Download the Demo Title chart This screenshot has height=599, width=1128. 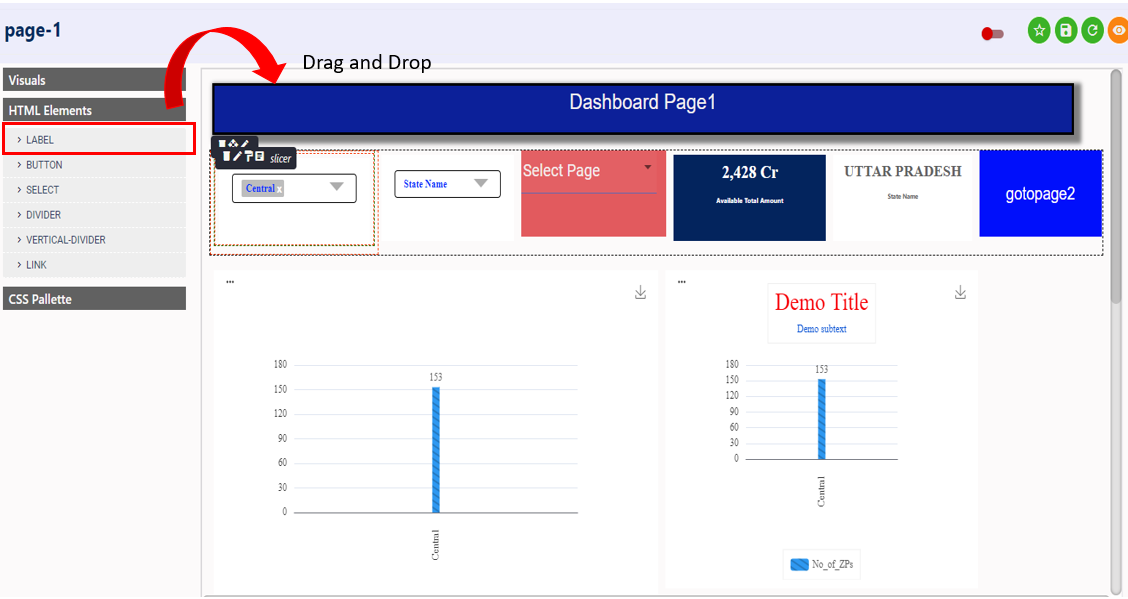click(x=960, y=293)
